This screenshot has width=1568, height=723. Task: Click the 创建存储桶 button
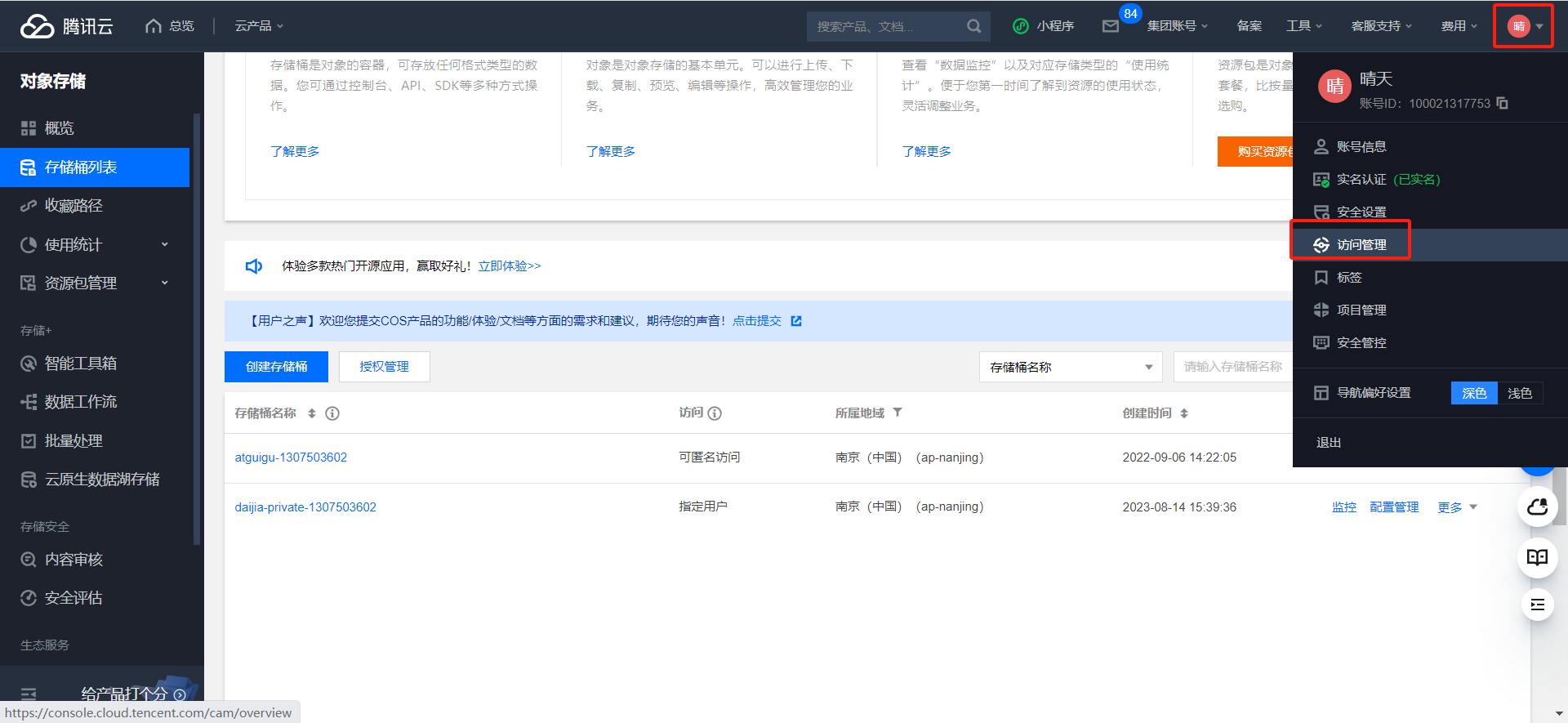(x=276, y=367)
